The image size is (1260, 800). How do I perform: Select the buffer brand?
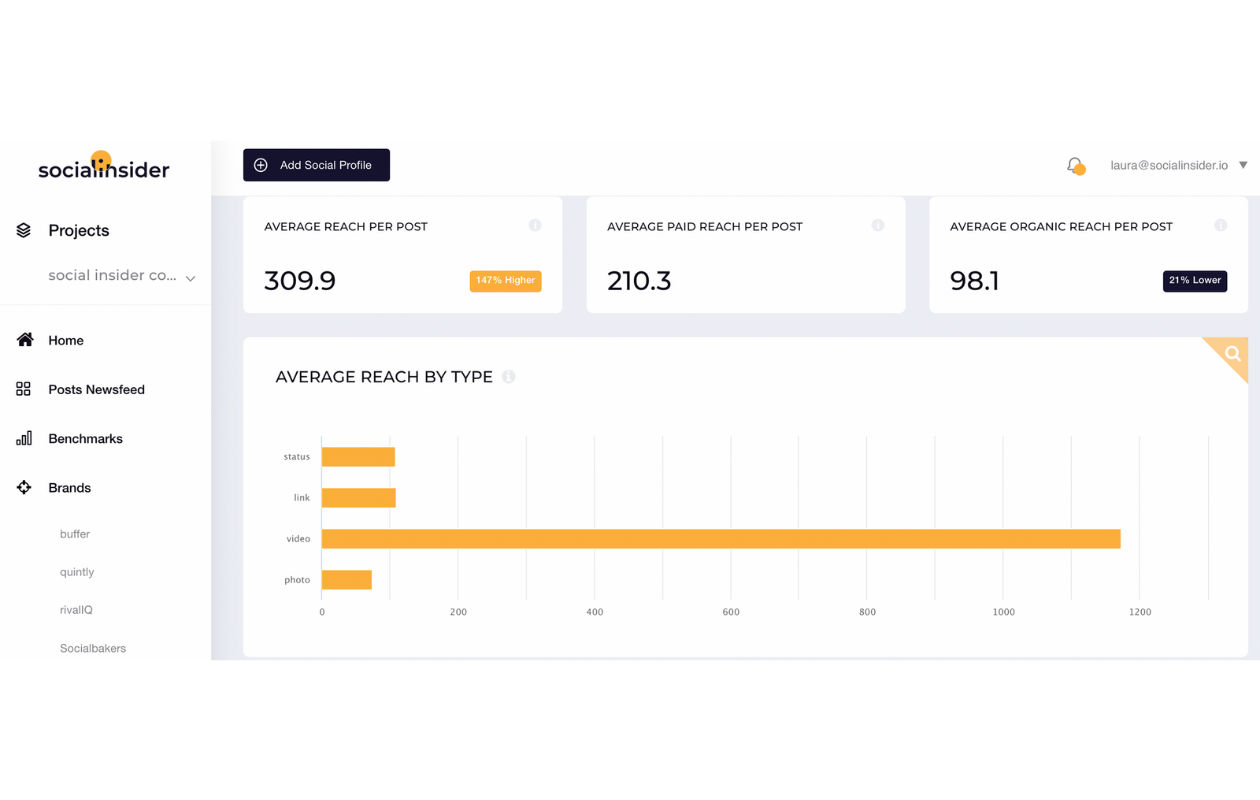click(75, 534)
